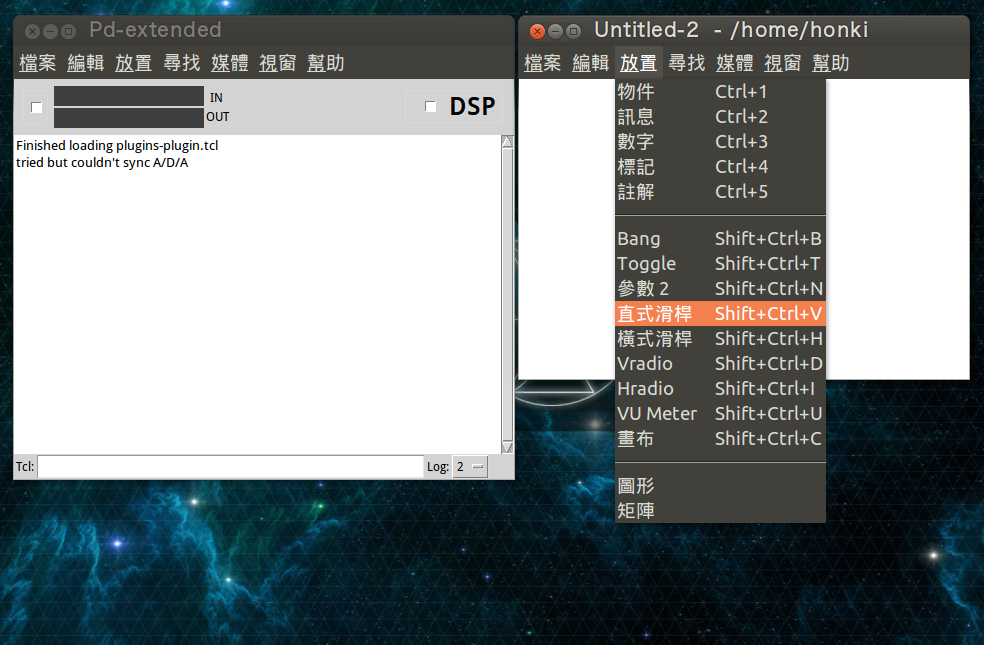Image resolution: width=984 pixels, height=645 pixels.
Task: Click the scrollbar up arrow in Pd console
Action: tap(507, 142)
